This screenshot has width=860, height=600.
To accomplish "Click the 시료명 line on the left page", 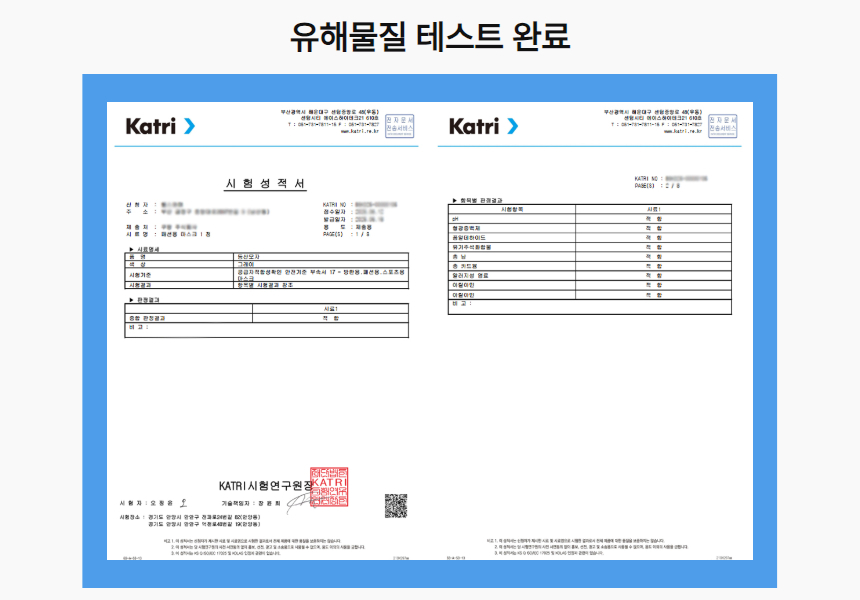I will click(168, 234).
